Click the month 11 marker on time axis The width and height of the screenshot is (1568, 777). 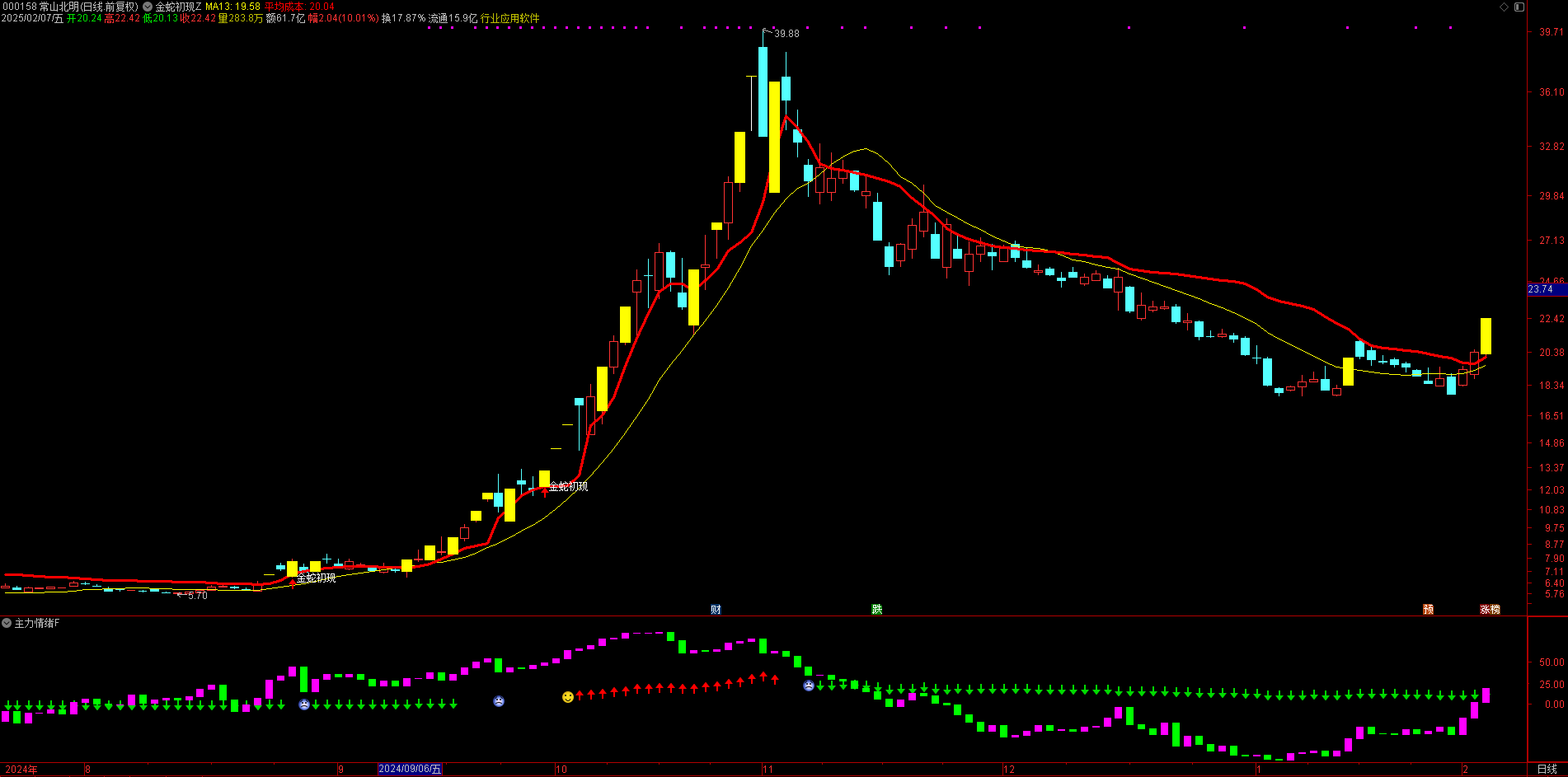(768, 770)
